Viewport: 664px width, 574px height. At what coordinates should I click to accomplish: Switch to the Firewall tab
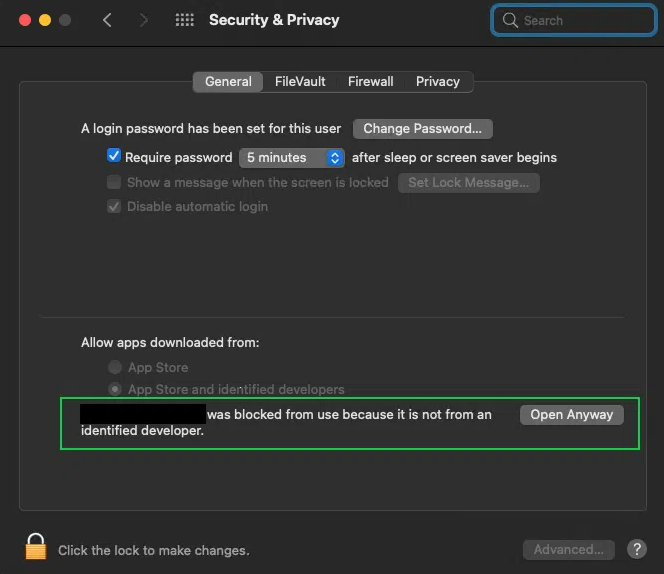(370, 81)
